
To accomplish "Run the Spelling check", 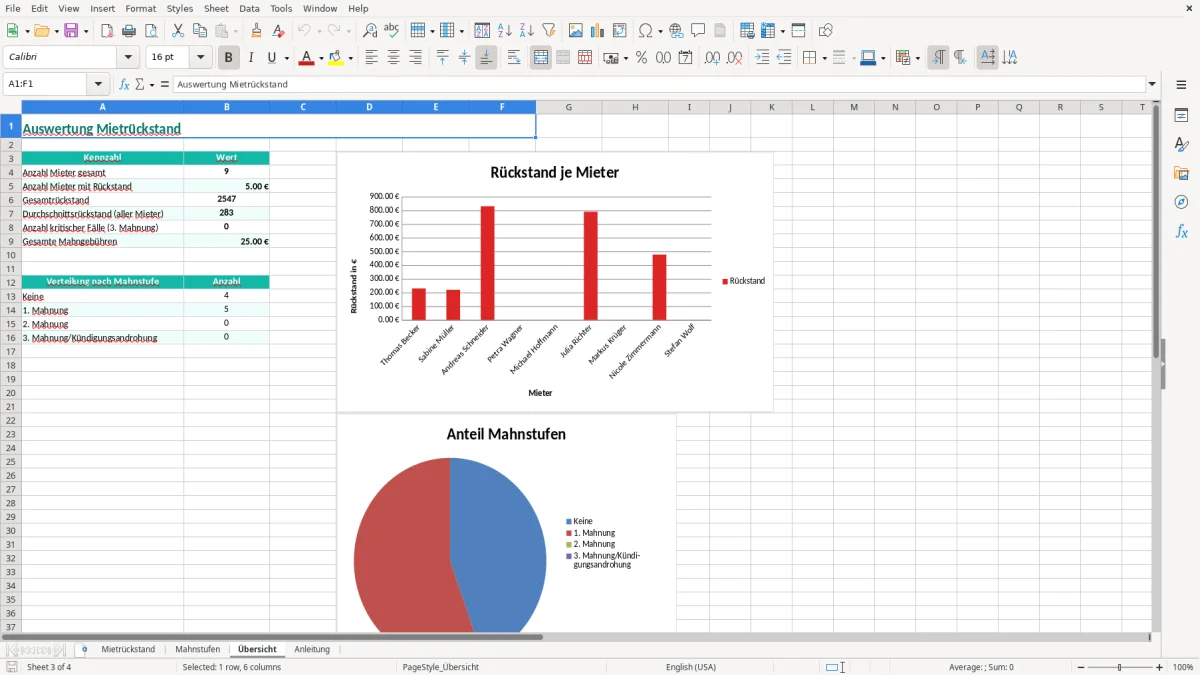I will click(392, 31).
